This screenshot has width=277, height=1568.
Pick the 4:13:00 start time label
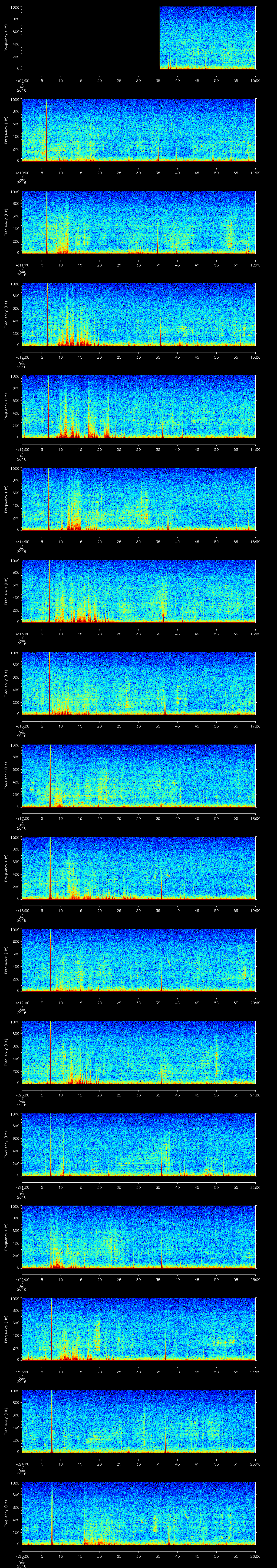click(x=22, y=449)
